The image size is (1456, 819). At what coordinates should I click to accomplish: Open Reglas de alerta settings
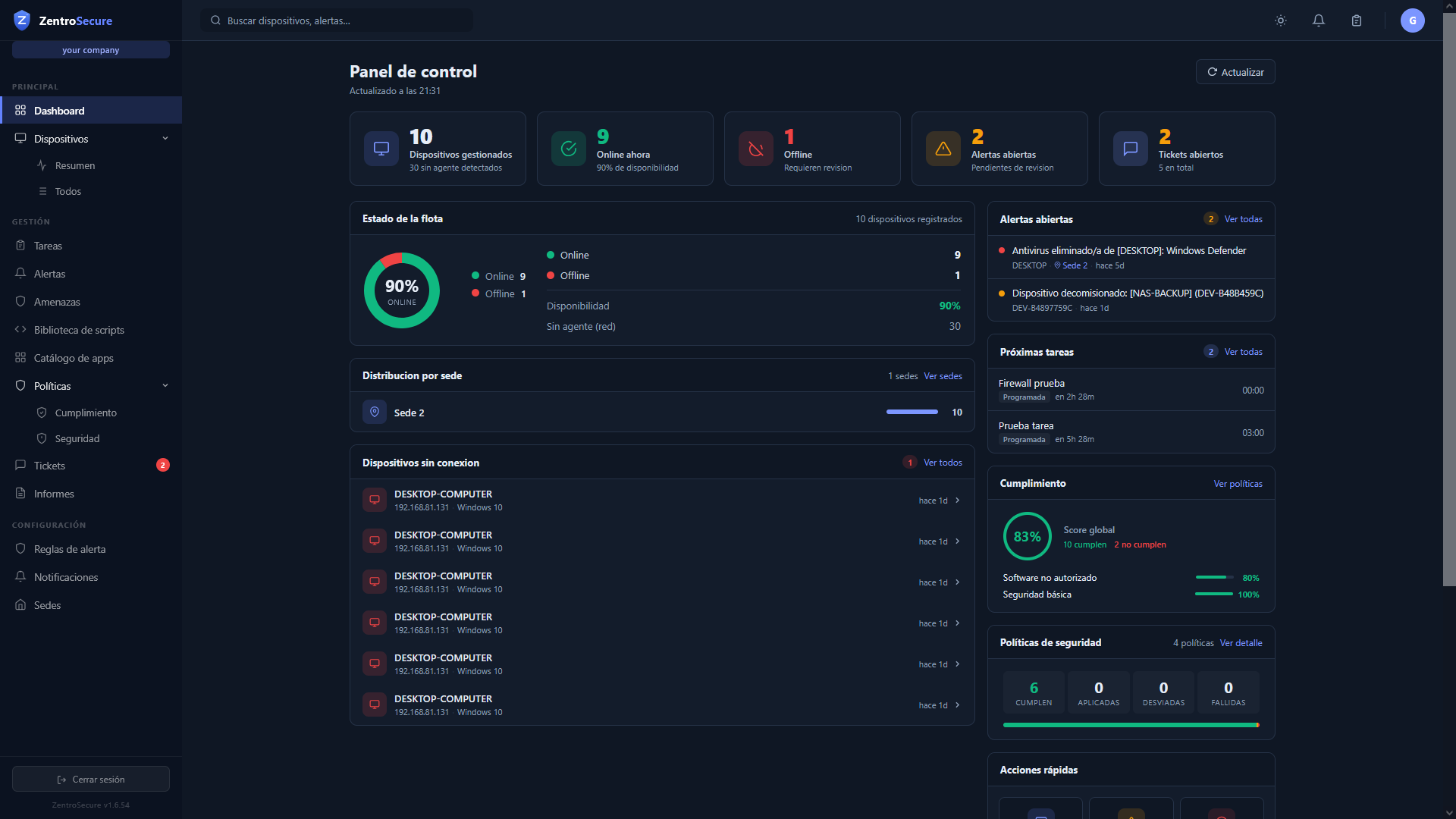70,549
